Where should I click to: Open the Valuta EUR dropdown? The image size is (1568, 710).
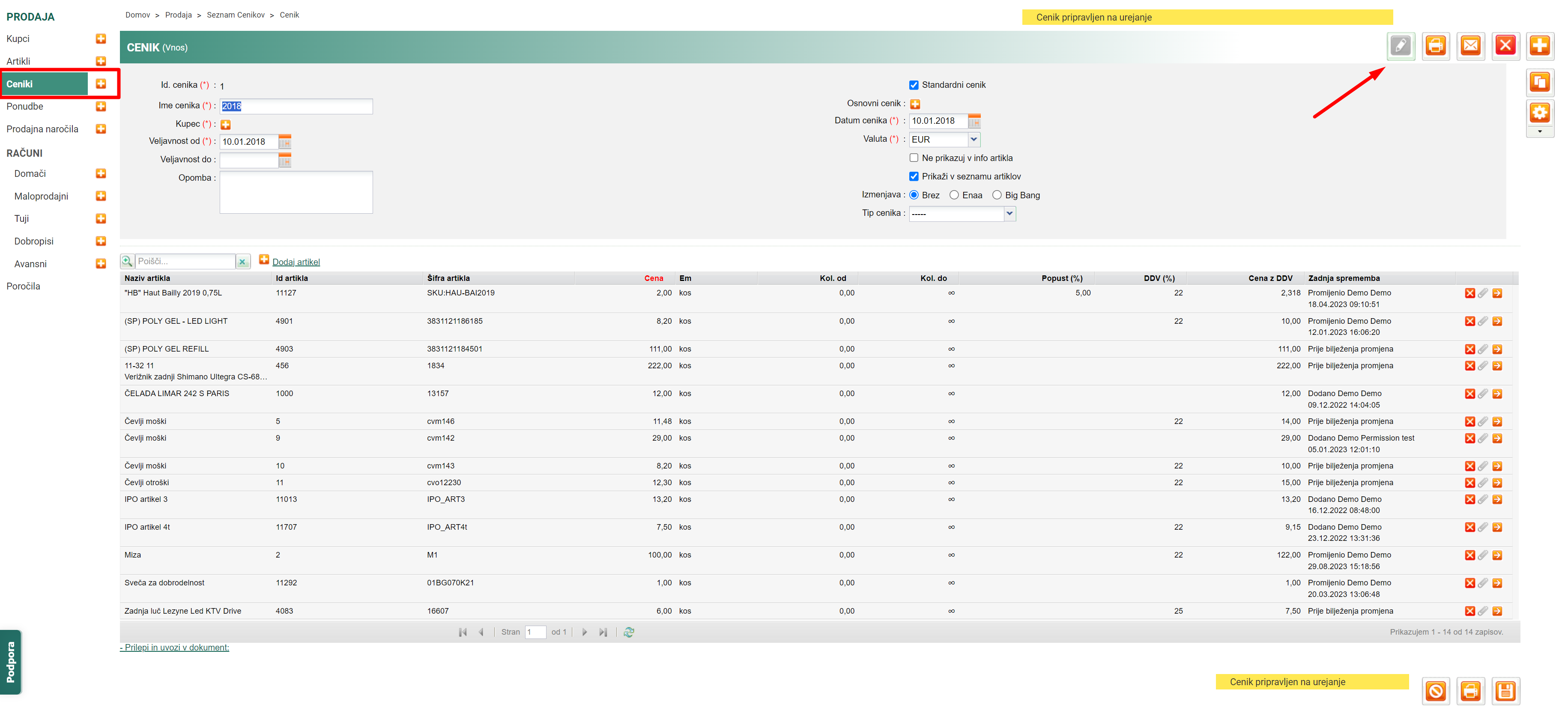tap(973, 139)
